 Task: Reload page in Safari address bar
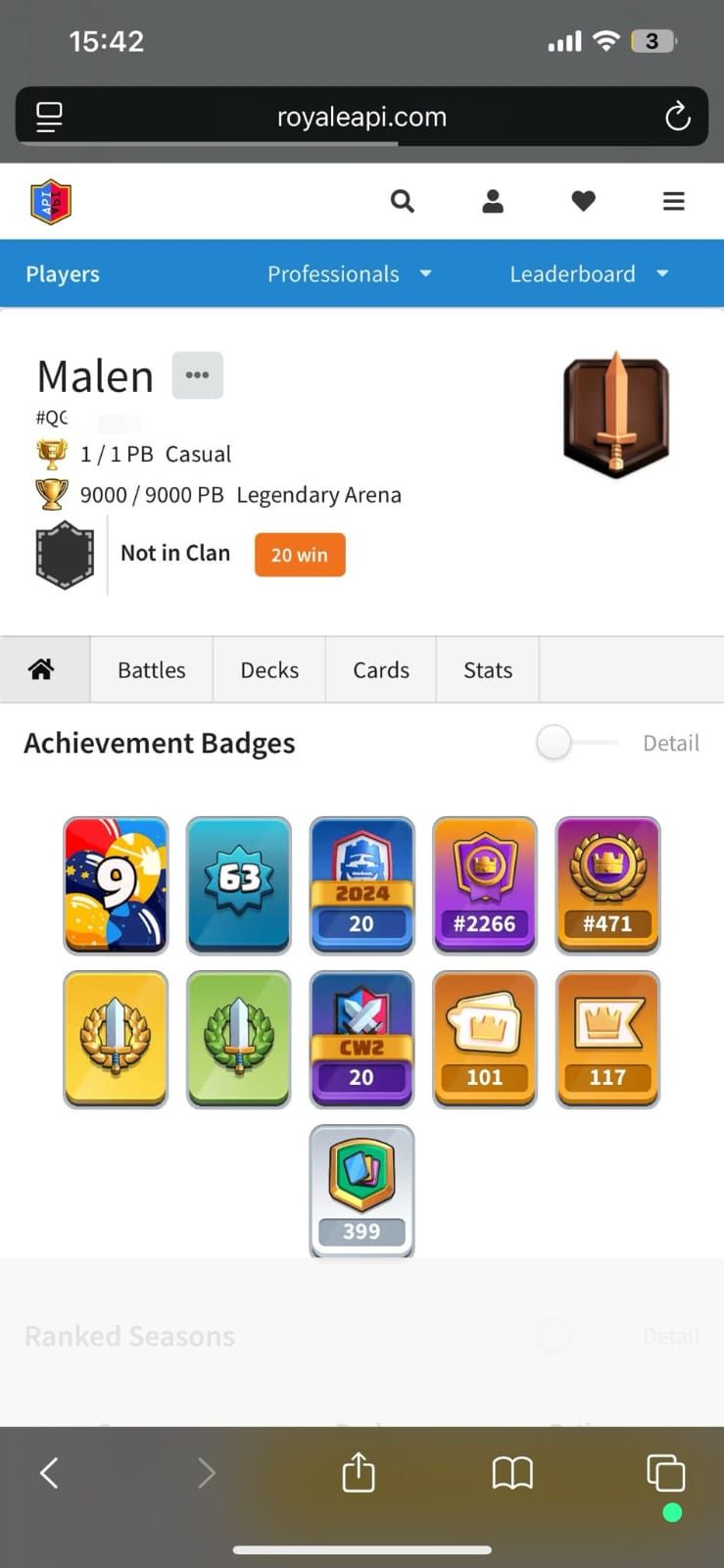[677, 117]
